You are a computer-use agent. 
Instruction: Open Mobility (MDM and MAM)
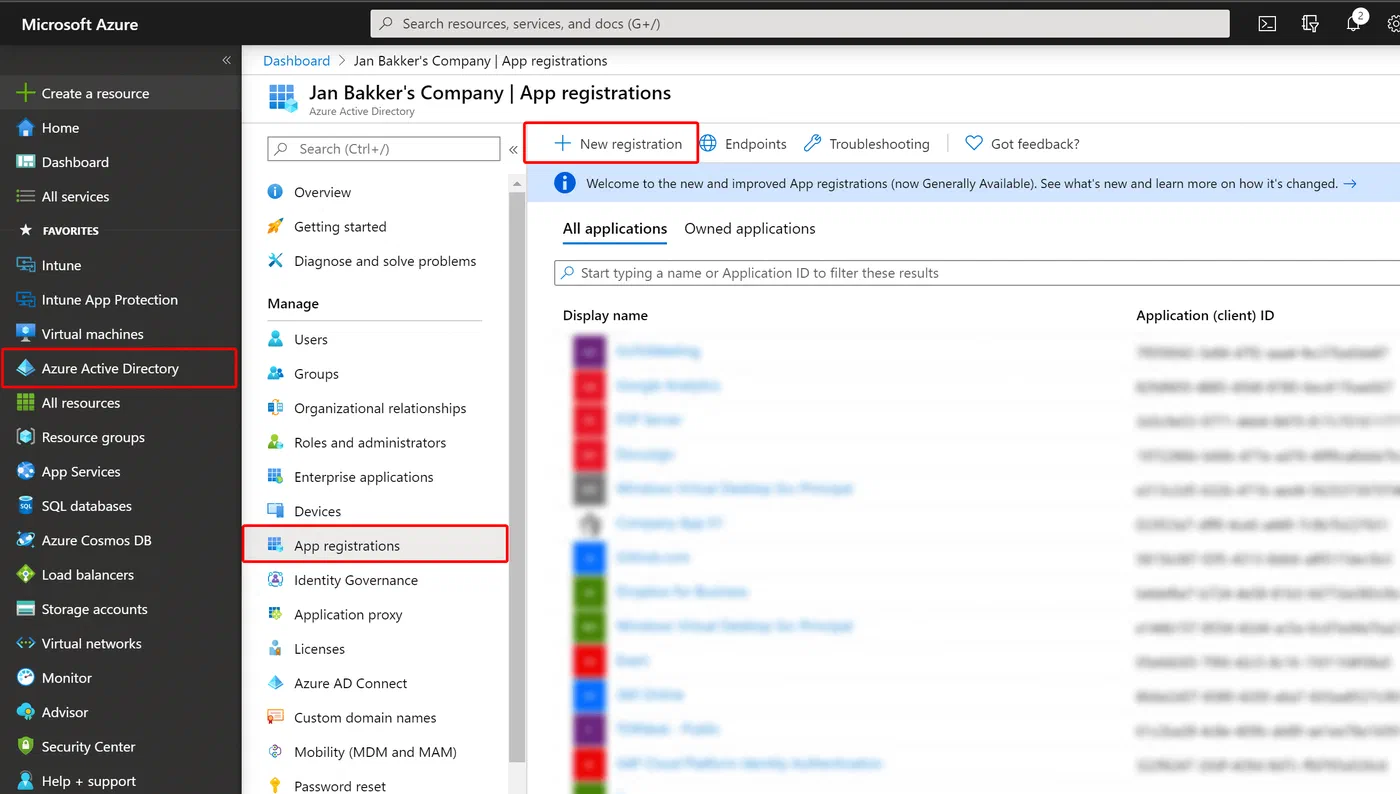375,752
